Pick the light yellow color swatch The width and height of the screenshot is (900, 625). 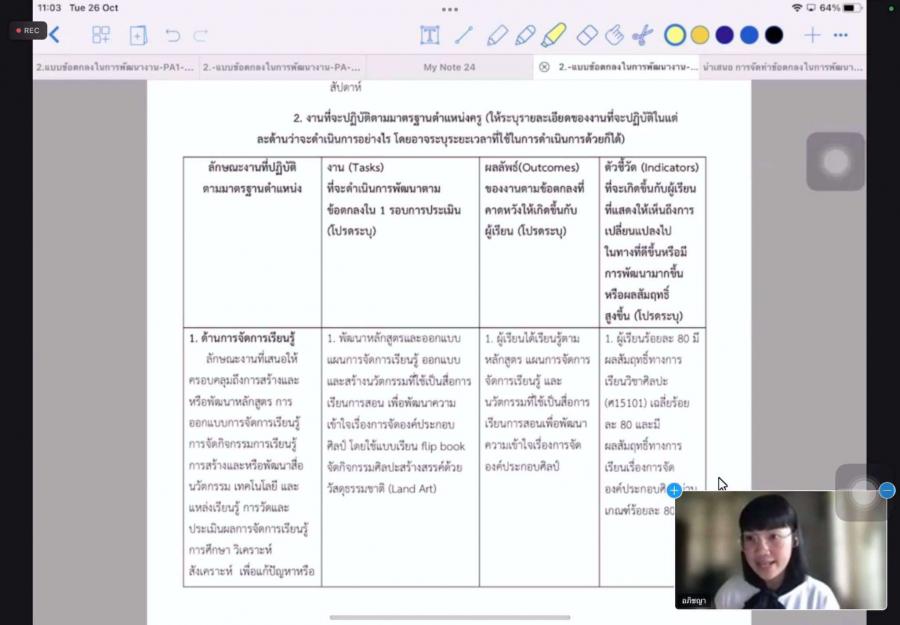point(675,35)
